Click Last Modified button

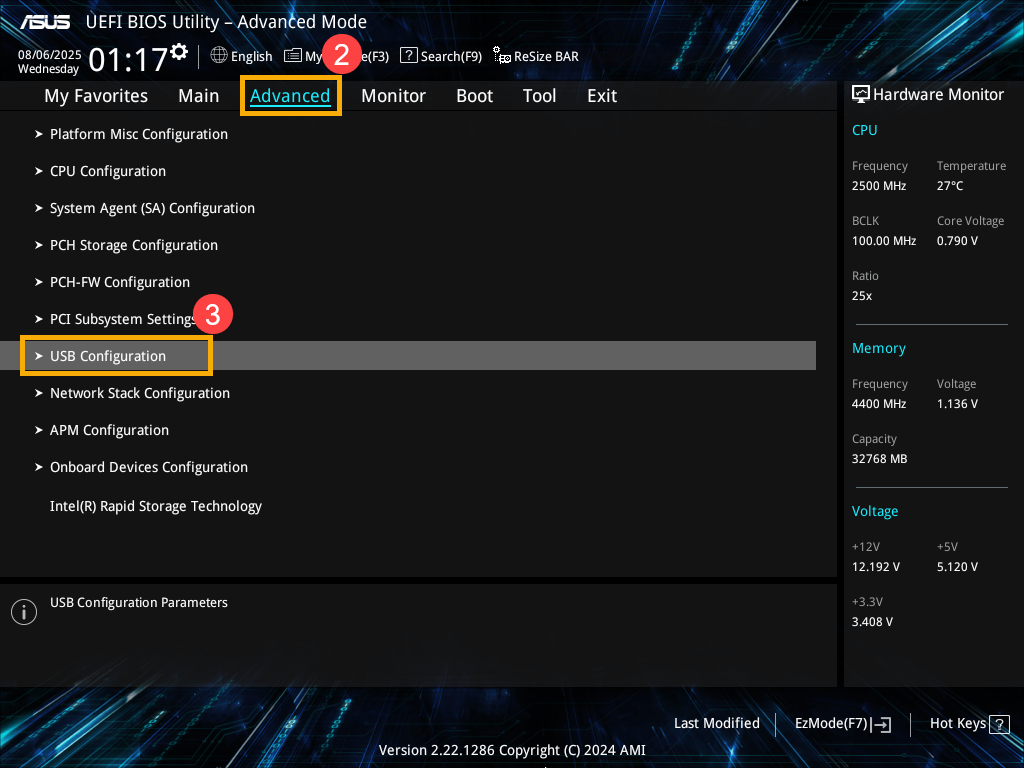(x=716, y=723)
